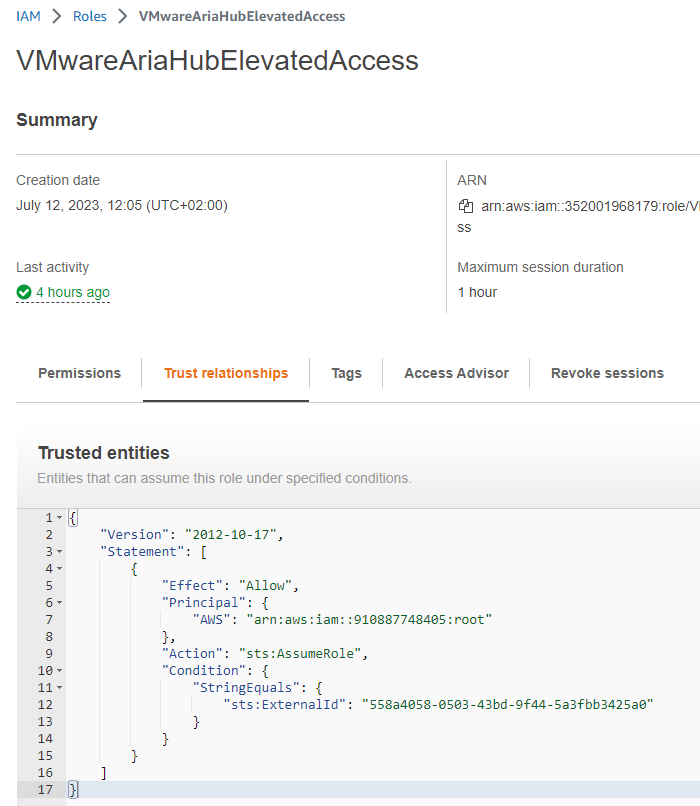Click the "Allow" effect value

pos(265,585)
